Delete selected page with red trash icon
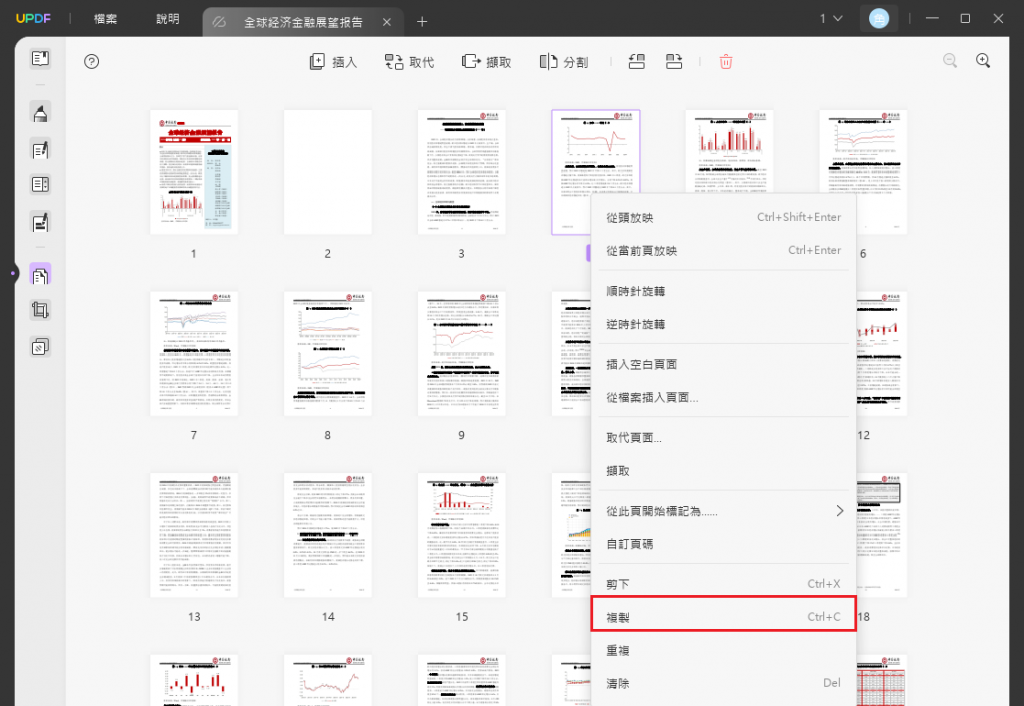Viewport: 1024px width, 706px height. coord(726,62)
